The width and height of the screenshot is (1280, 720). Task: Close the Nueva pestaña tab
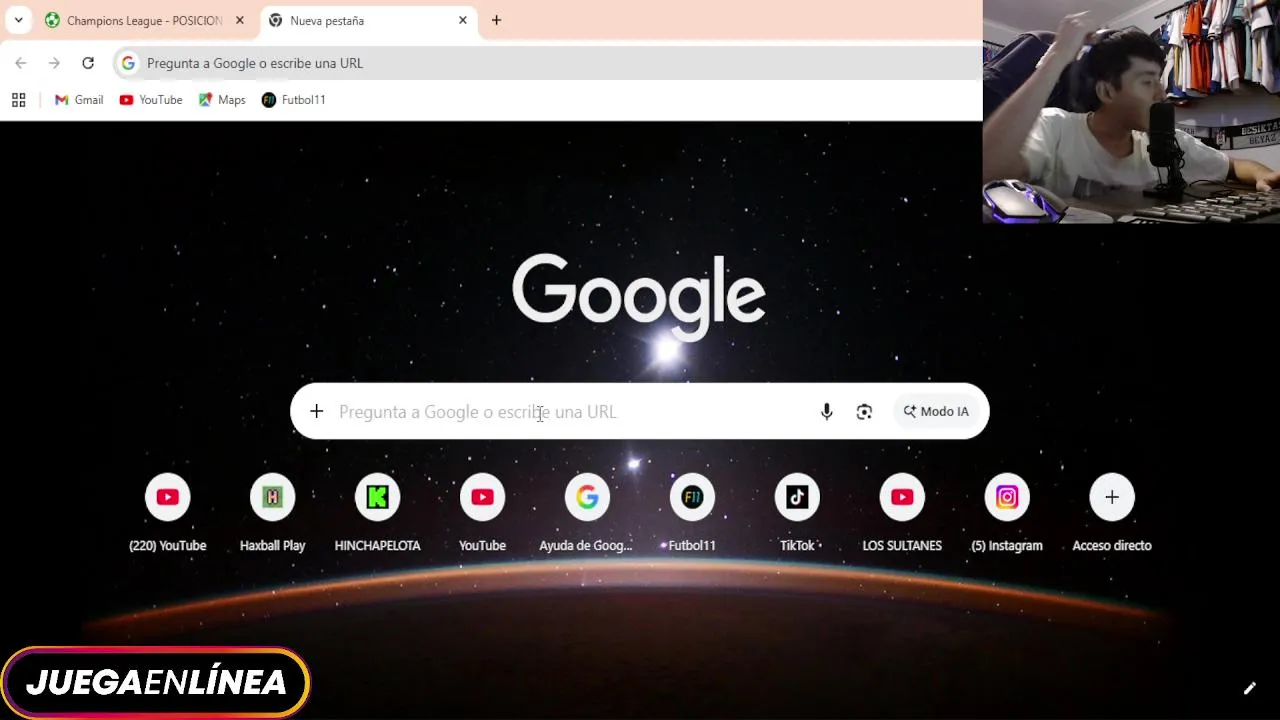tap(462, 20)
